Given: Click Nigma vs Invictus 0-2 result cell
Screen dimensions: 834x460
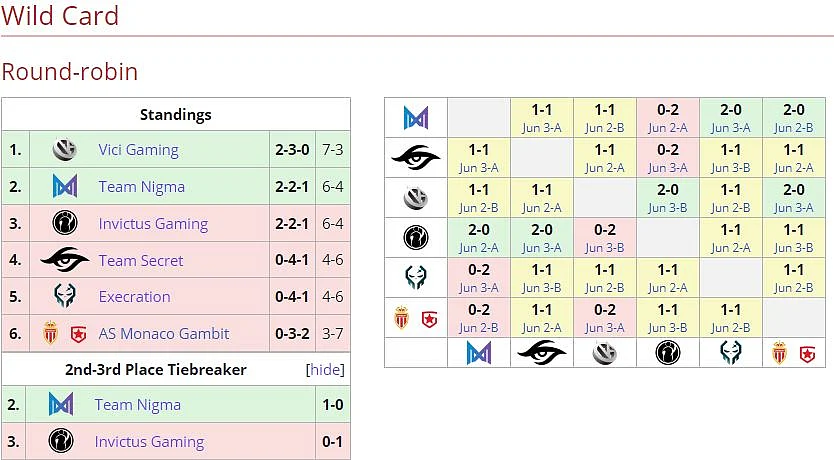Looking at the screenshot, I should (668, 118).
